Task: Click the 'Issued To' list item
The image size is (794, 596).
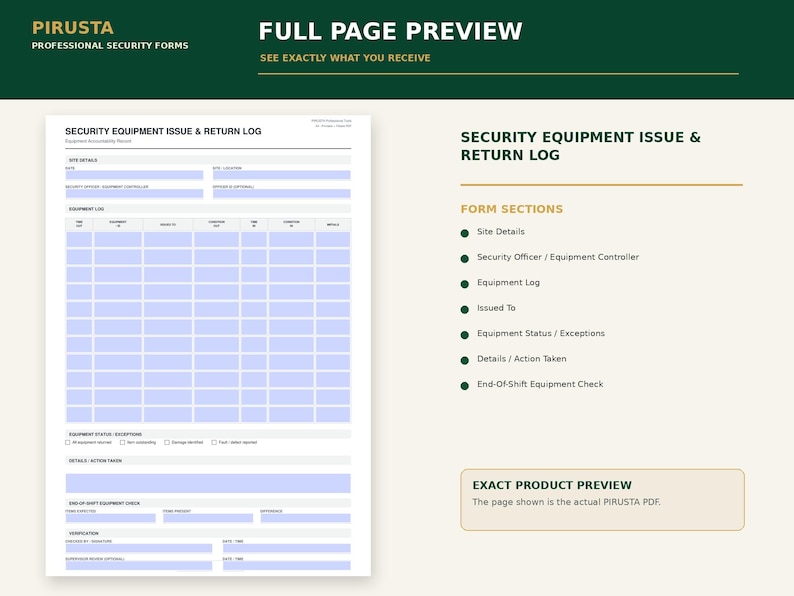Action: 496,308
